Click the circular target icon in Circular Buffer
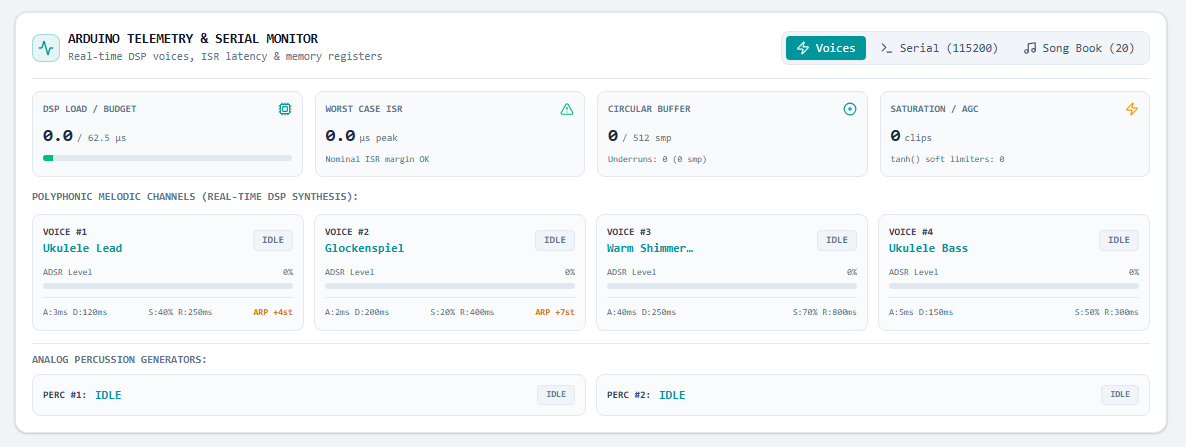This screenshot has width=1186, height=447. [849, 109]
